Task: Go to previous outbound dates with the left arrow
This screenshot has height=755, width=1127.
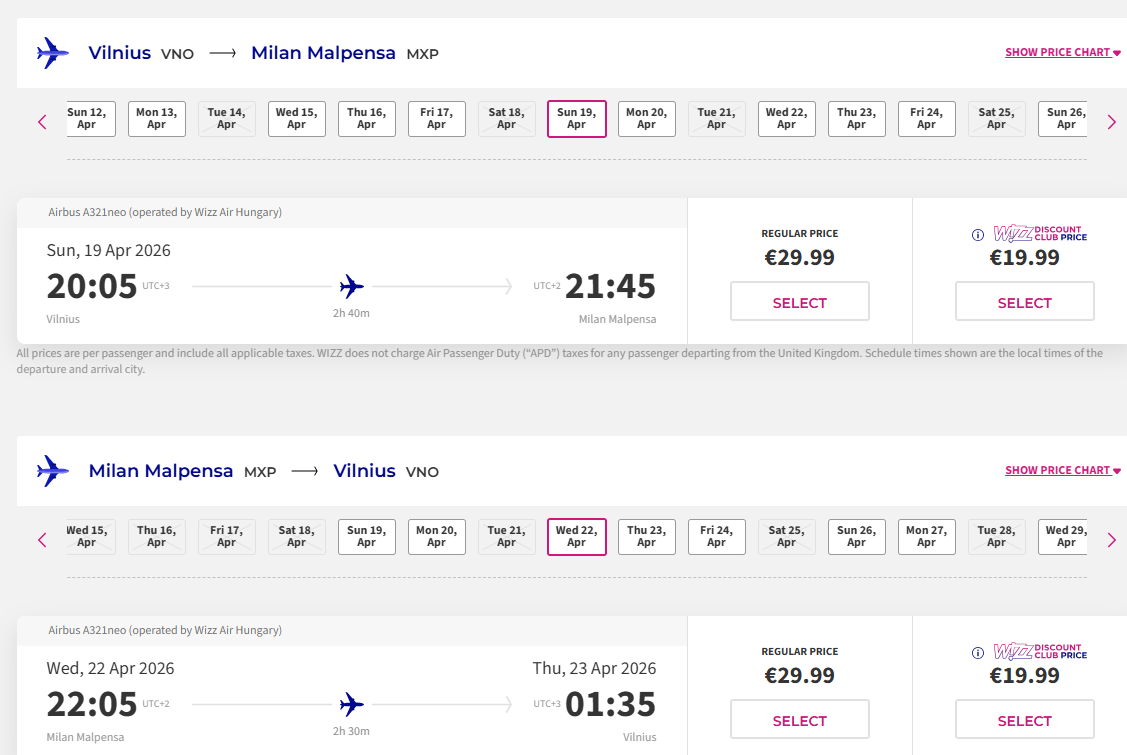Action: point(42,122)
